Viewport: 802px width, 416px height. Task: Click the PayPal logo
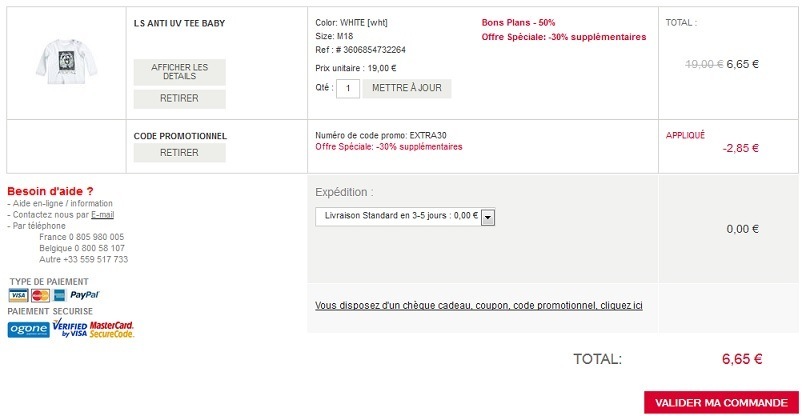pyautogui.click(x=85, y=296)
